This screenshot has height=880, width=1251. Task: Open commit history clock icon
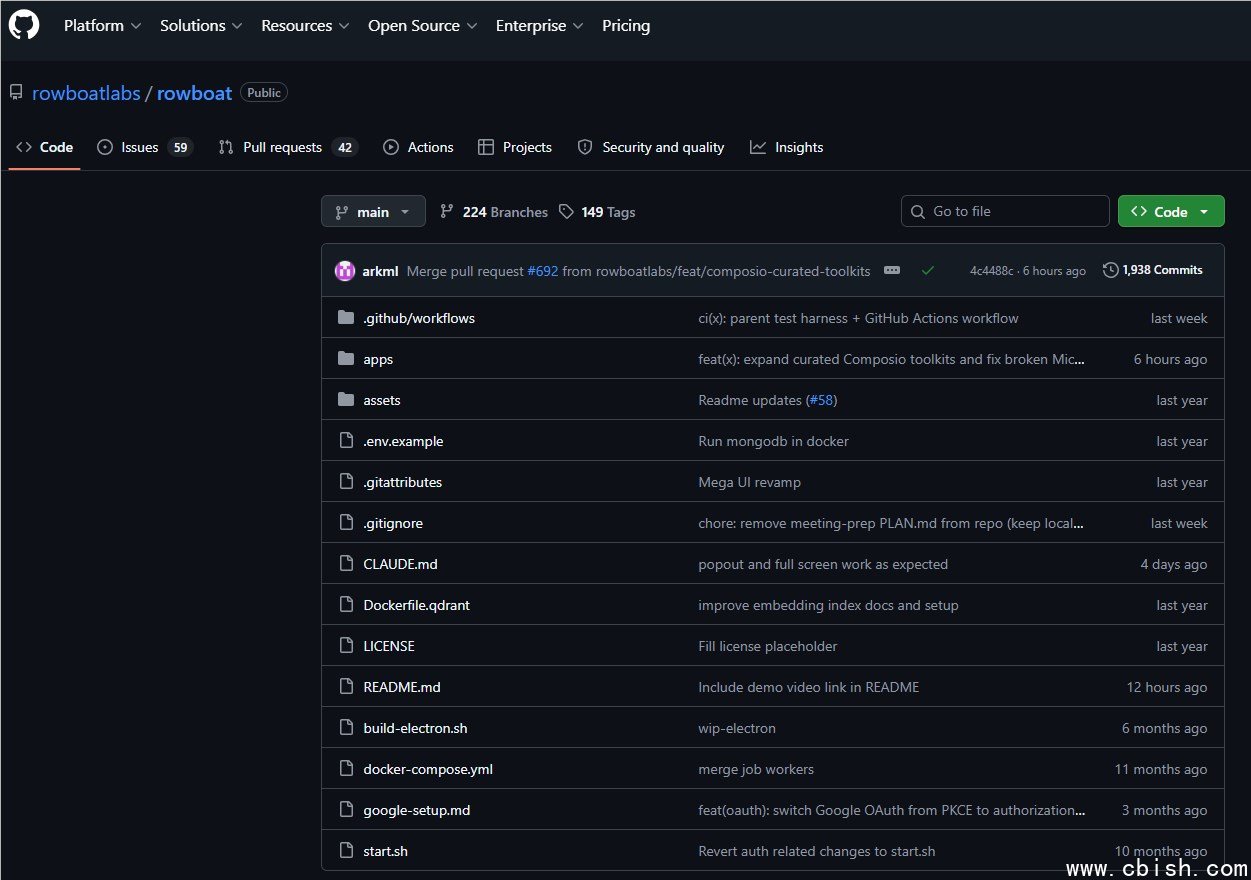1110,270
